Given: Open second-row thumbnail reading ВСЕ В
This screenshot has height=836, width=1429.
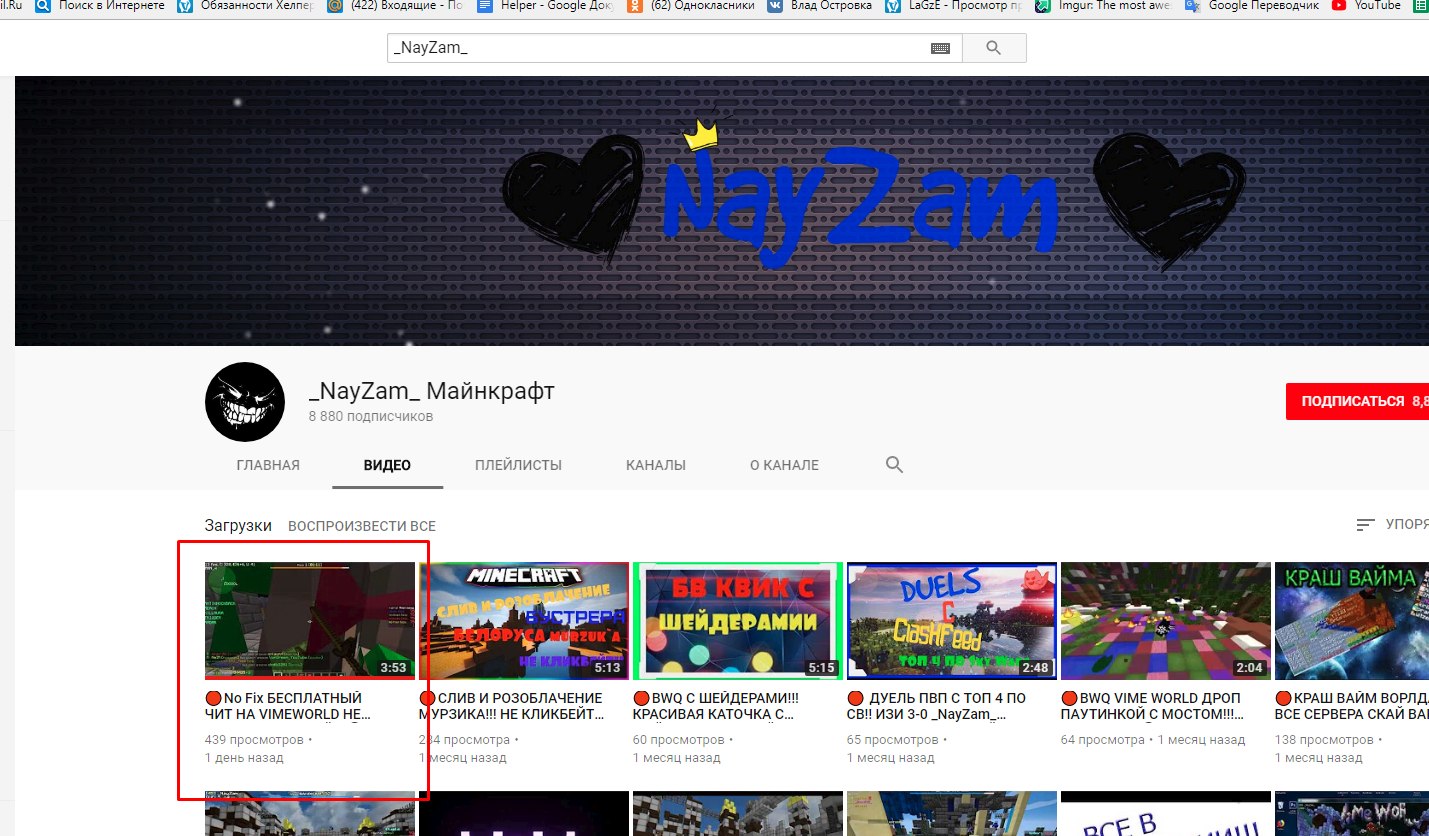Looking at the screenshot, I should (x=1166, y=814).
